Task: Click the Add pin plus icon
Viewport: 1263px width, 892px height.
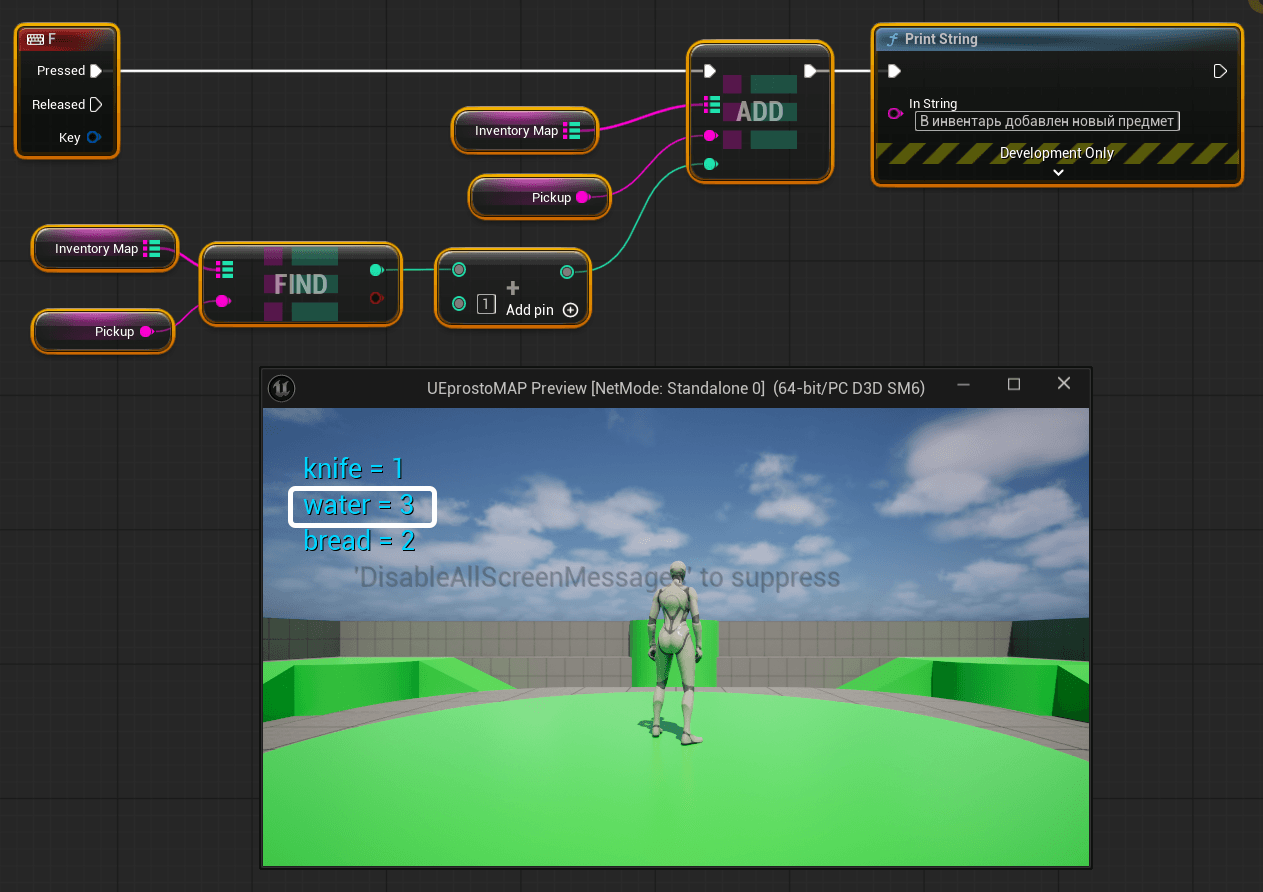Action: tap(570, 310)
